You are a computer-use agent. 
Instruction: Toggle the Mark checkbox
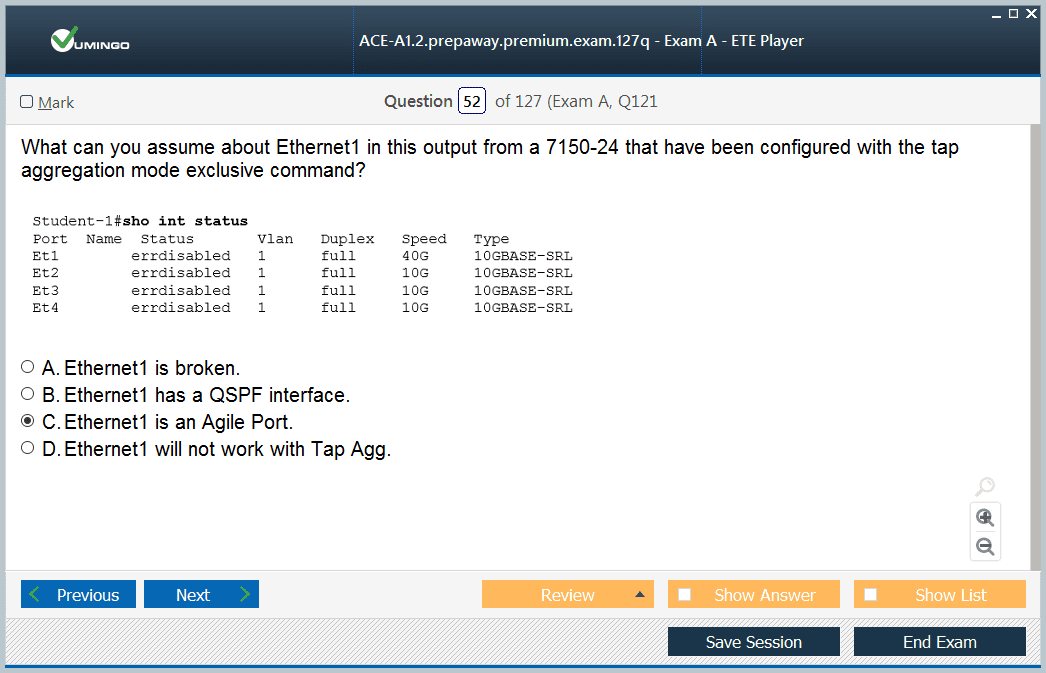pyautogui.click(x=27, y=101)
